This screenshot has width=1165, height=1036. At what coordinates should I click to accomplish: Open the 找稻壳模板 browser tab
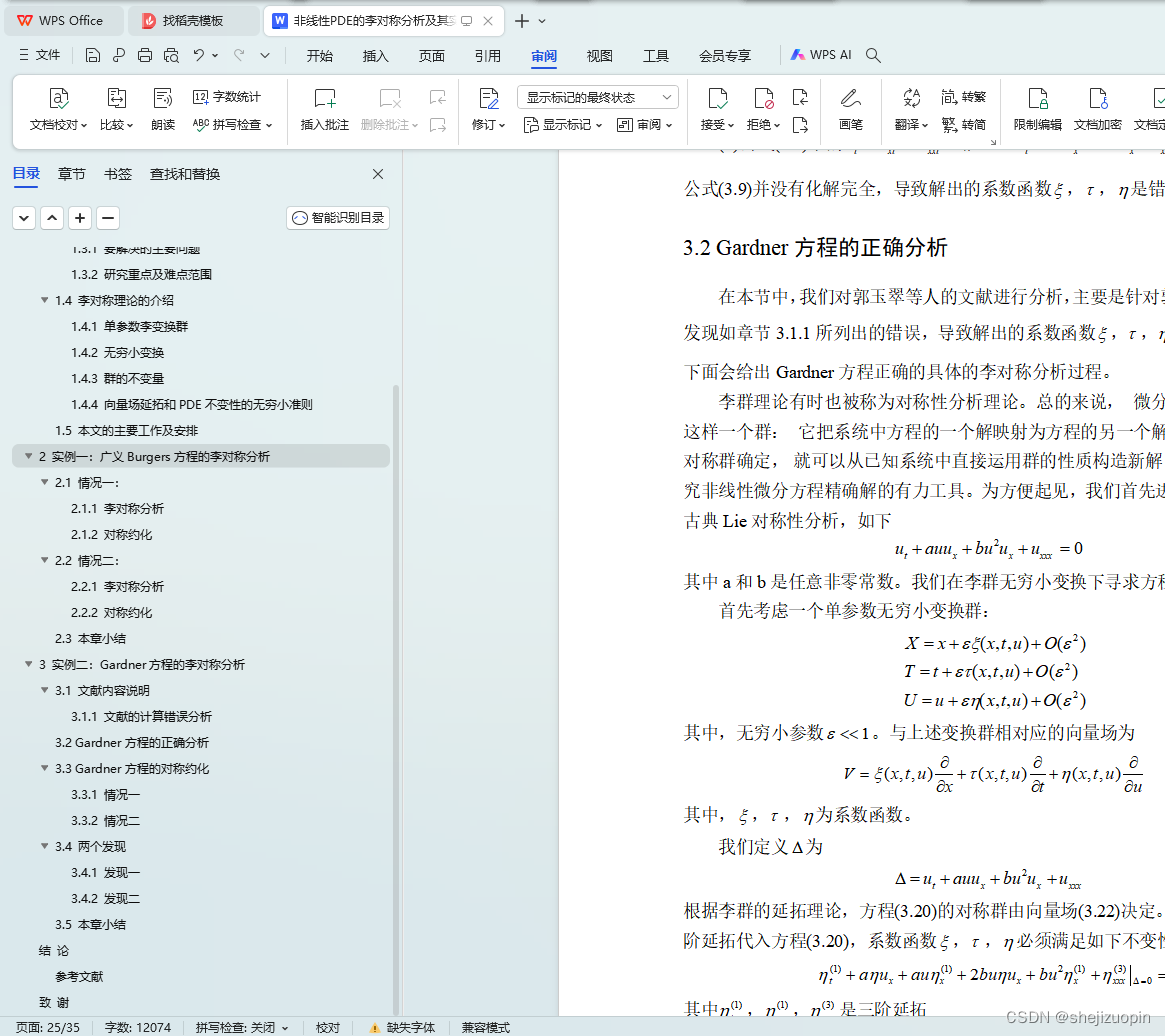coord(193,21)
